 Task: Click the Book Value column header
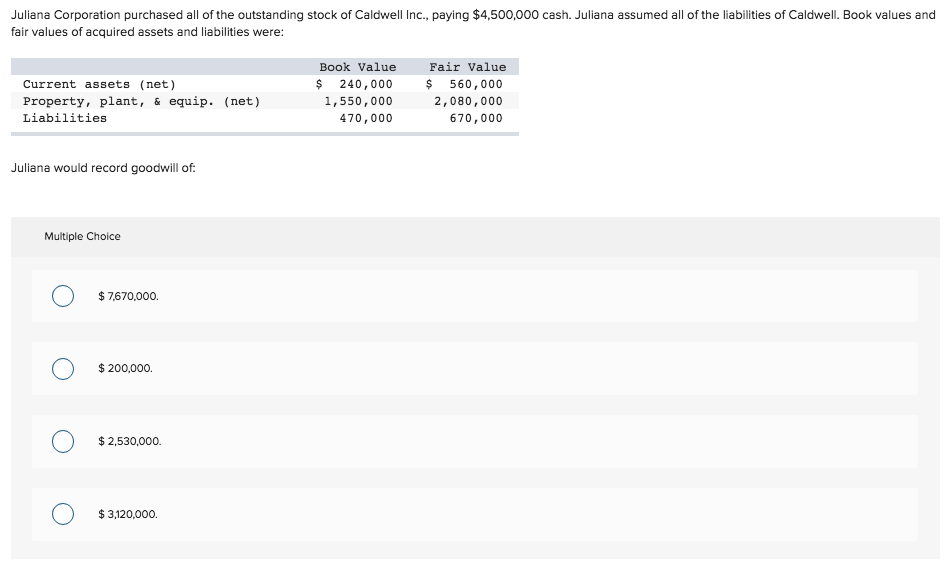tap(358, 67)
